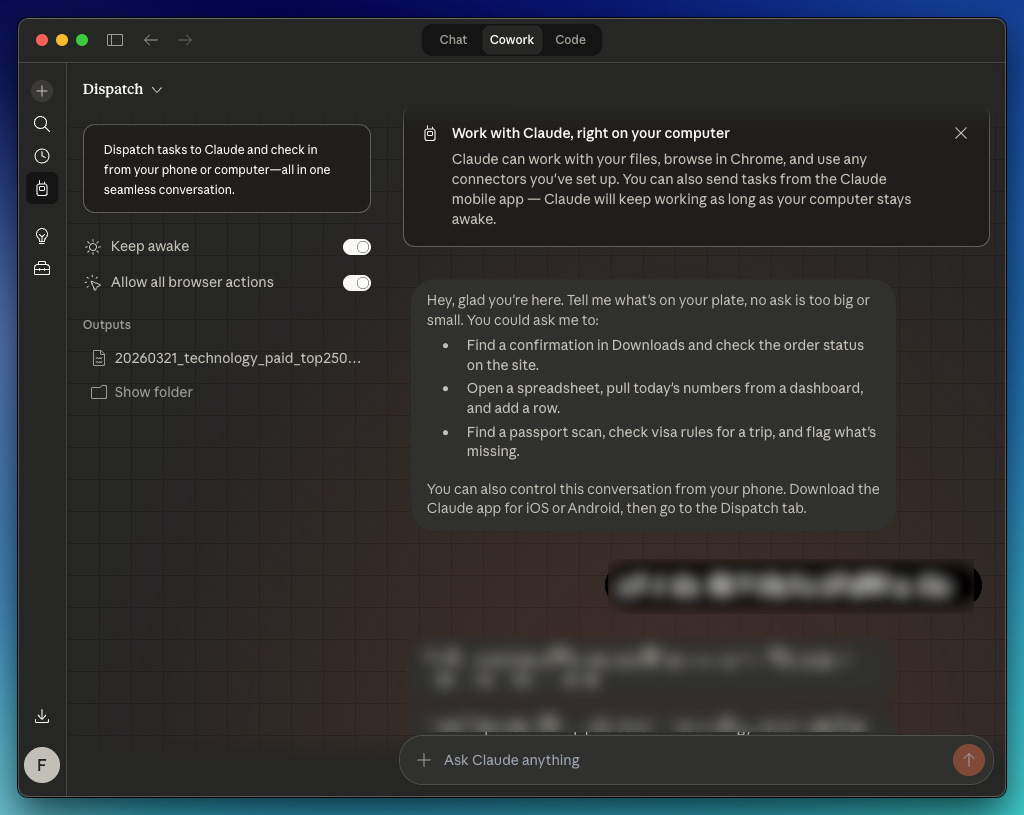Click the orange send arrow button
The image size is (1024, 815).
tap(968, 760)
